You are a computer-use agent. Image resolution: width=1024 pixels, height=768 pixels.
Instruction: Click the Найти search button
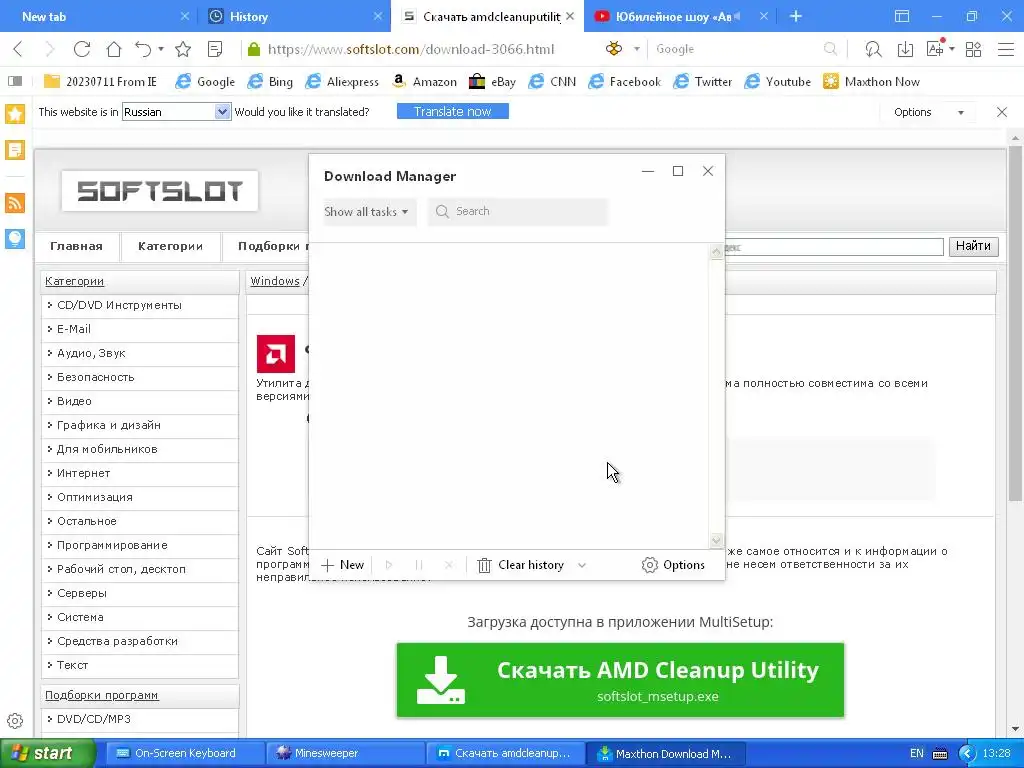973,246
